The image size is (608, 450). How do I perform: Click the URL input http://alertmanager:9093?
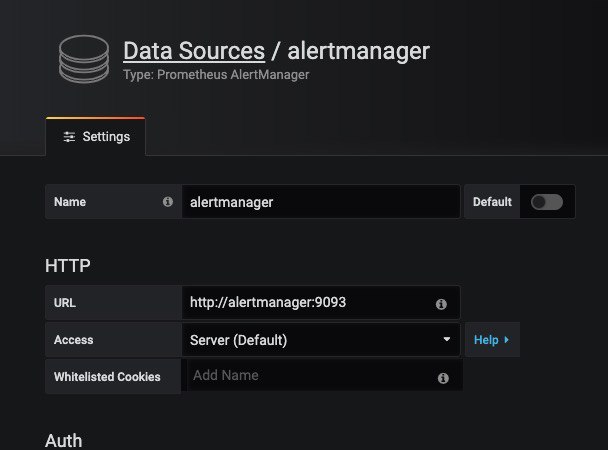(x=321, y=302)
